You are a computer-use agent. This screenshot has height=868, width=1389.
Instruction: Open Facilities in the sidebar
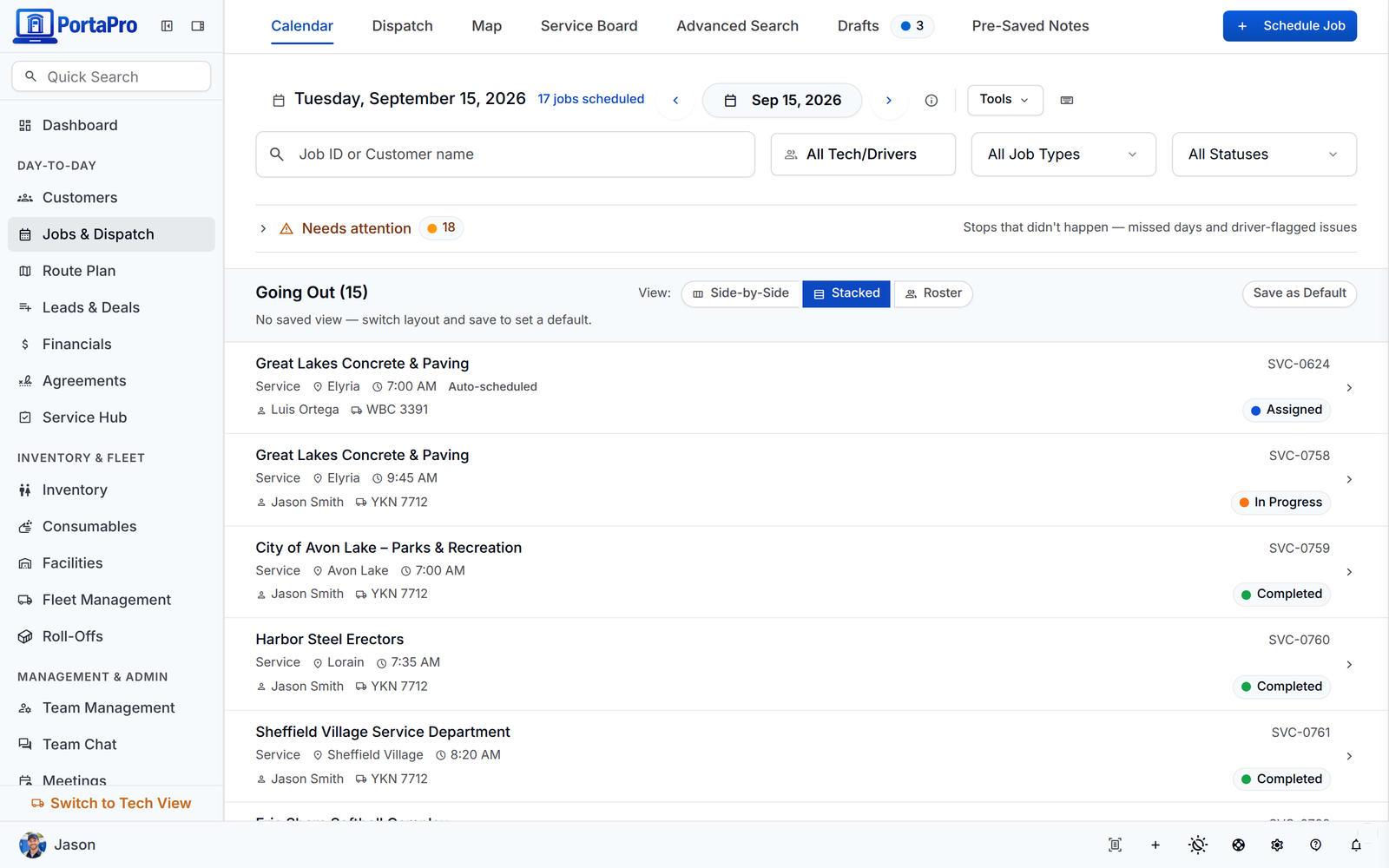tap(111, 563)
